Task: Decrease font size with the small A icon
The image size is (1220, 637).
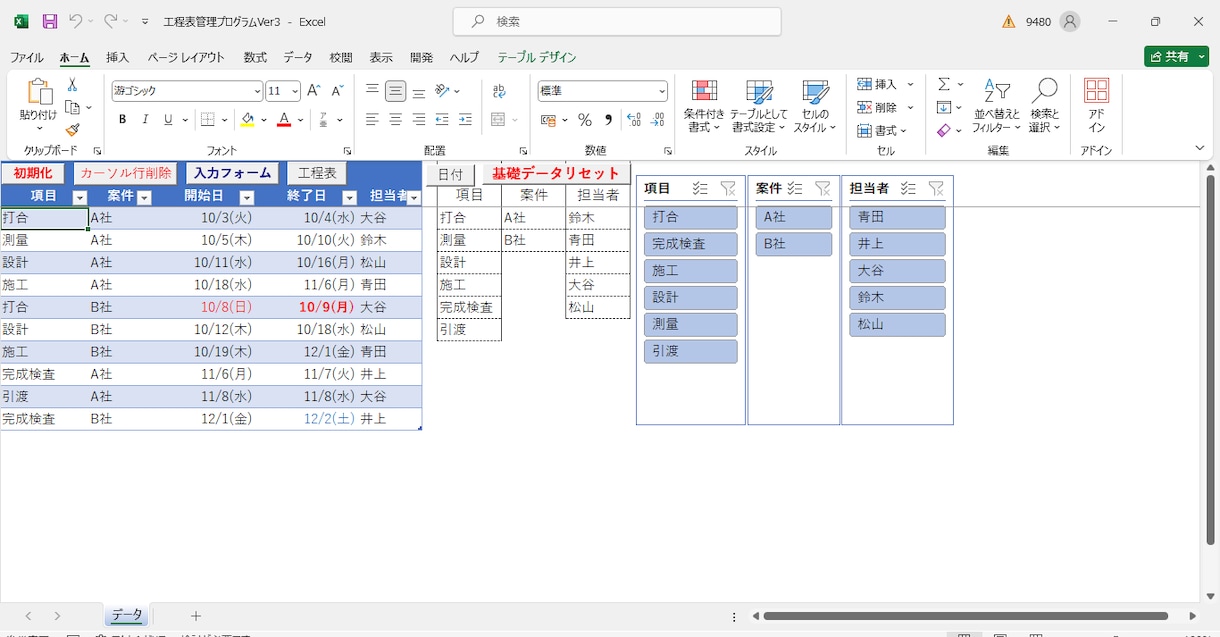Action: tap(337, 91)
